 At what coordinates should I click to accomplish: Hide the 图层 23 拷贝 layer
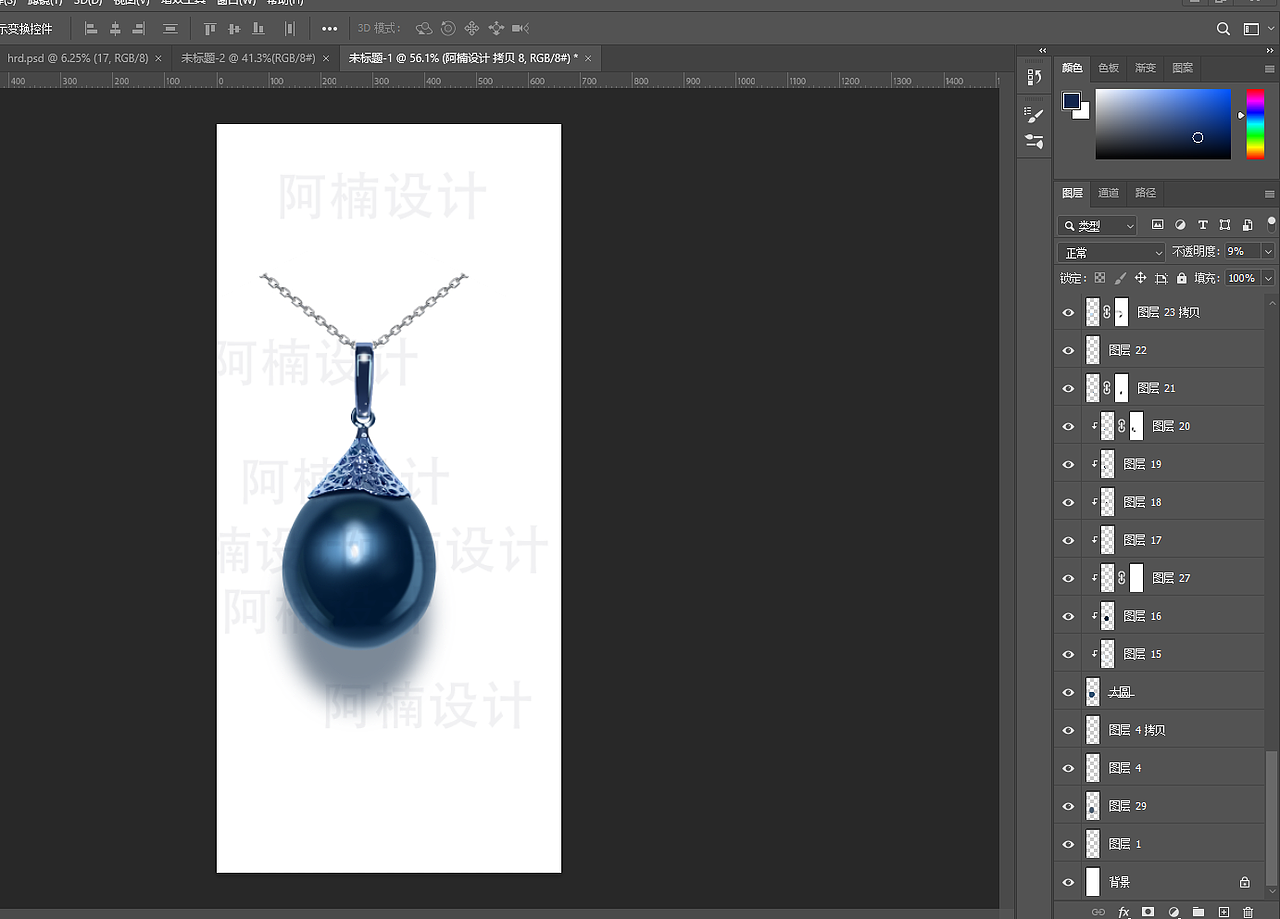point(1068,312)
